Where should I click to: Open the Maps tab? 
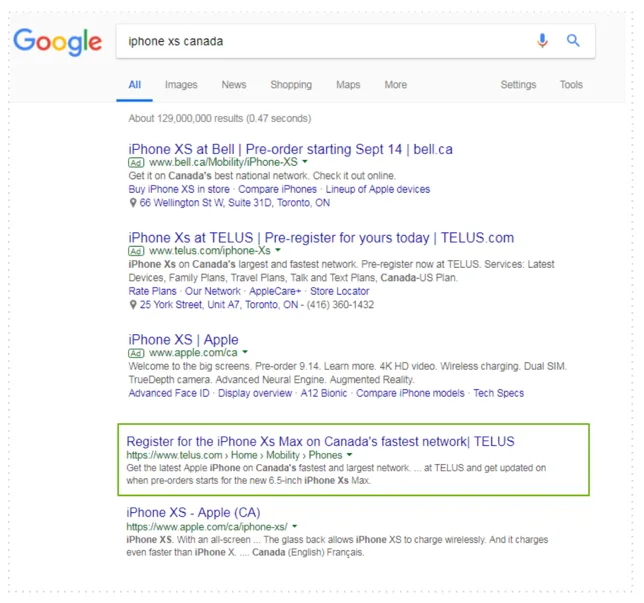348,85
